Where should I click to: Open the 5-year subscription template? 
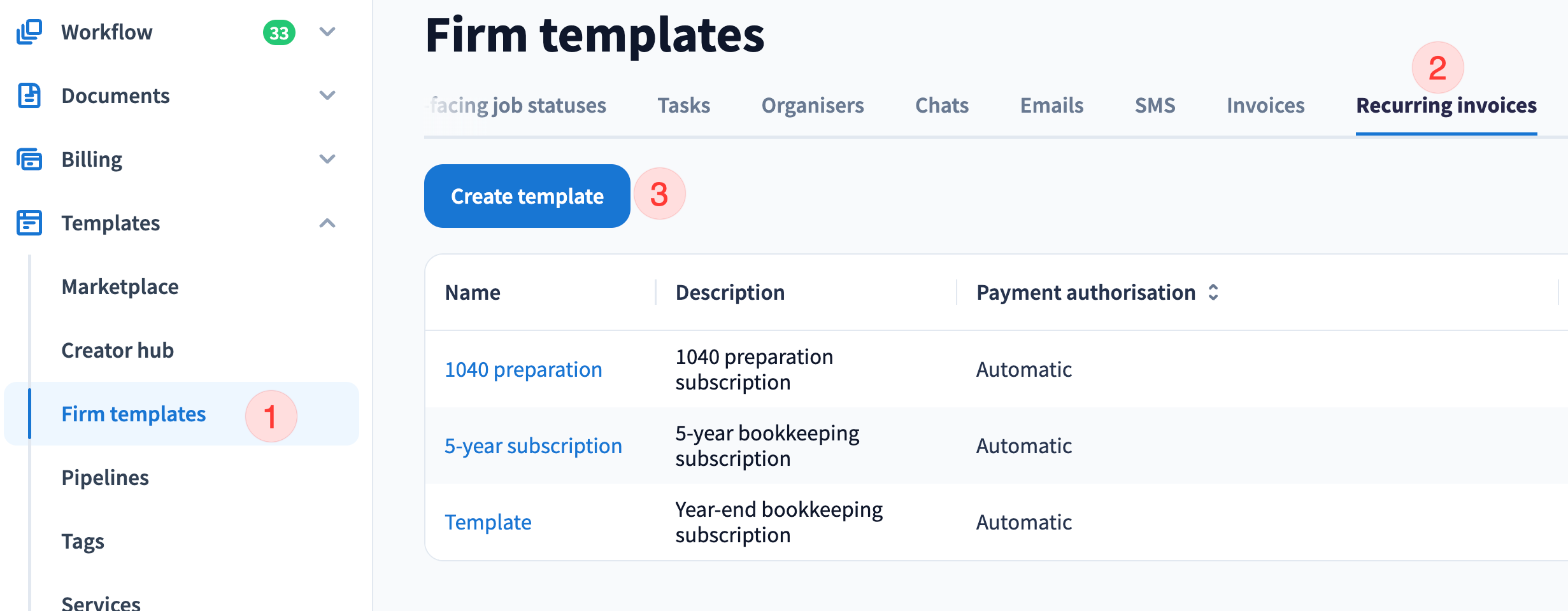coord(533,446)
